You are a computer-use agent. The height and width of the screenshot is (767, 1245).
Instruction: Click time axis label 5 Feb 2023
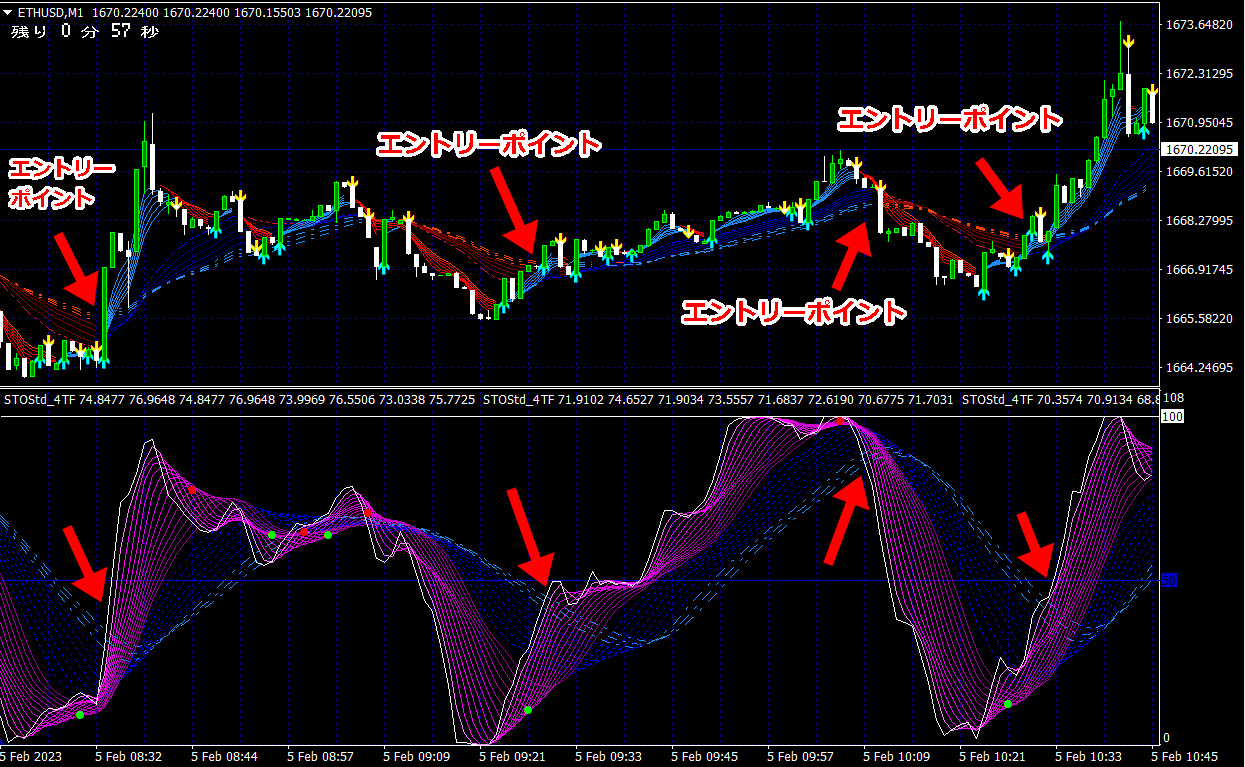33,757
